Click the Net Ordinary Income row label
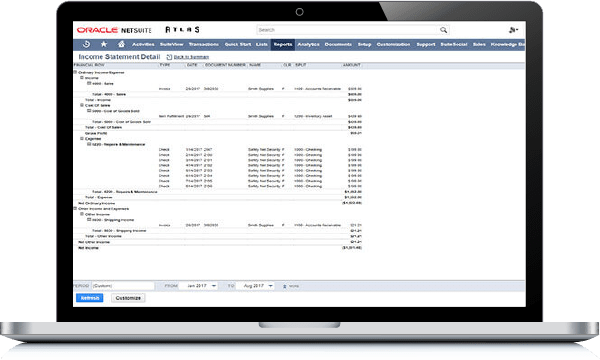Viewport: 600px width, 360px height. pyautogui.click(x=96, y=203)
